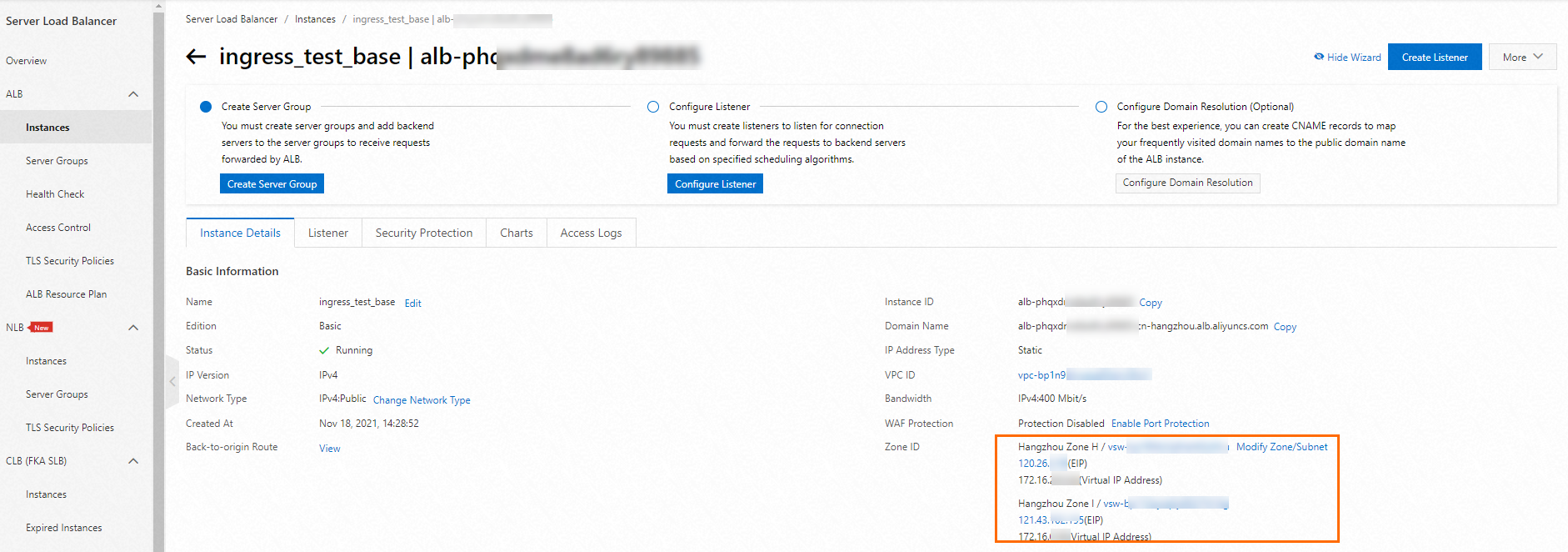Image resolution: width=1568 pixels, height=552 pixels.
Task: Click Enable Port Protection link
Action: point(1160,424)
